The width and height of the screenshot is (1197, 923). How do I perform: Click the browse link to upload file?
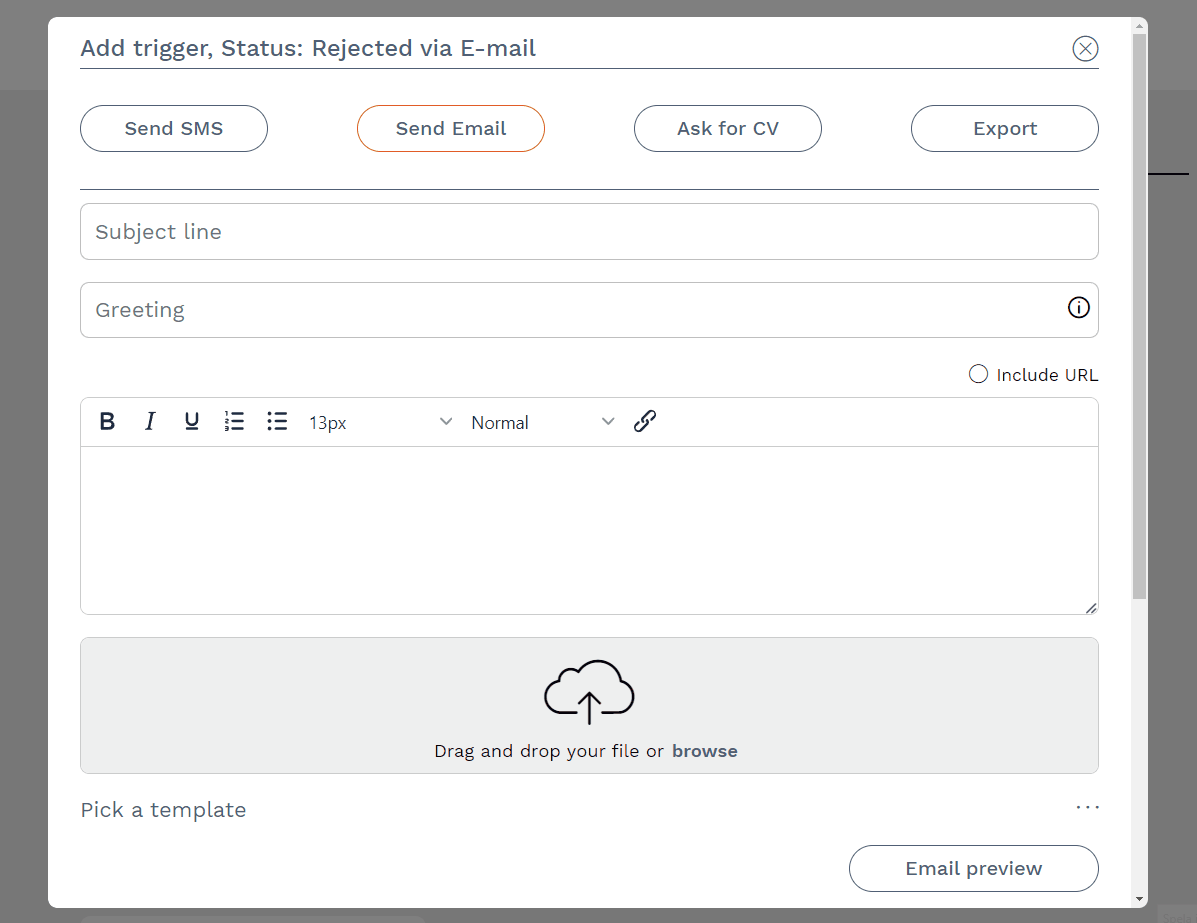pyautogui.click(x=704, y=751)
